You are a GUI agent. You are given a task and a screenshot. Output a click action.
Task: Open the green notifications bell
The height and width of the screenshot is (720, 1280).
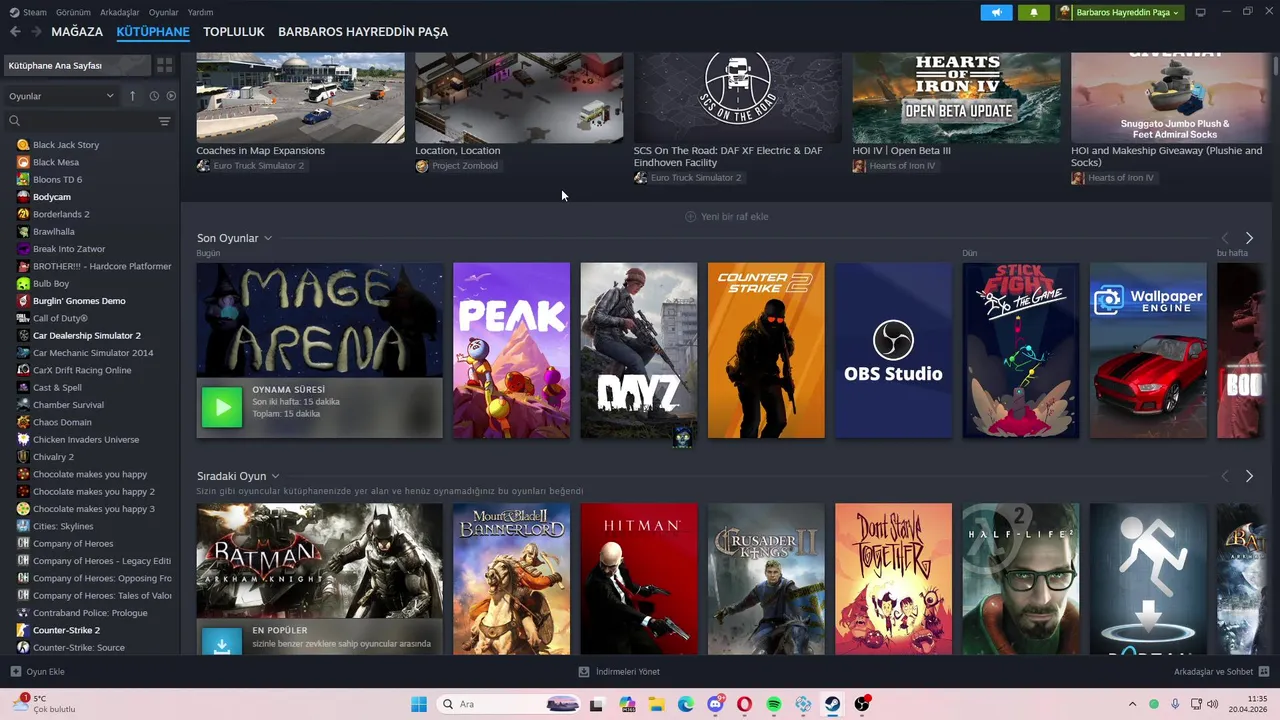[1033, 12]
